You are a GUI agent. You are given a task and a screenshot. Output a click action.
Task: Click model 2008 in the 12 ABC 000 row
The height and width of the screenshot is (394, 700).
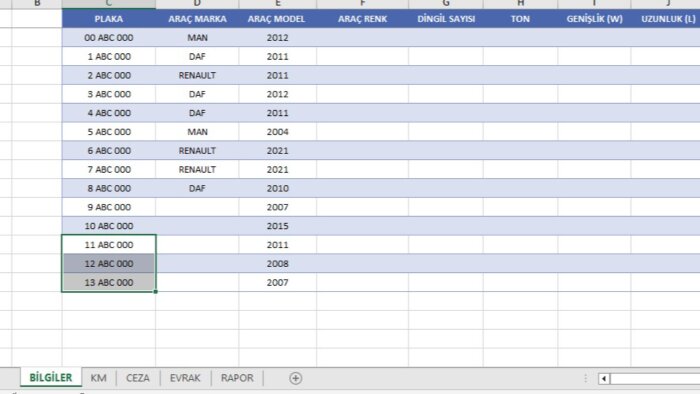pos(277,263)
